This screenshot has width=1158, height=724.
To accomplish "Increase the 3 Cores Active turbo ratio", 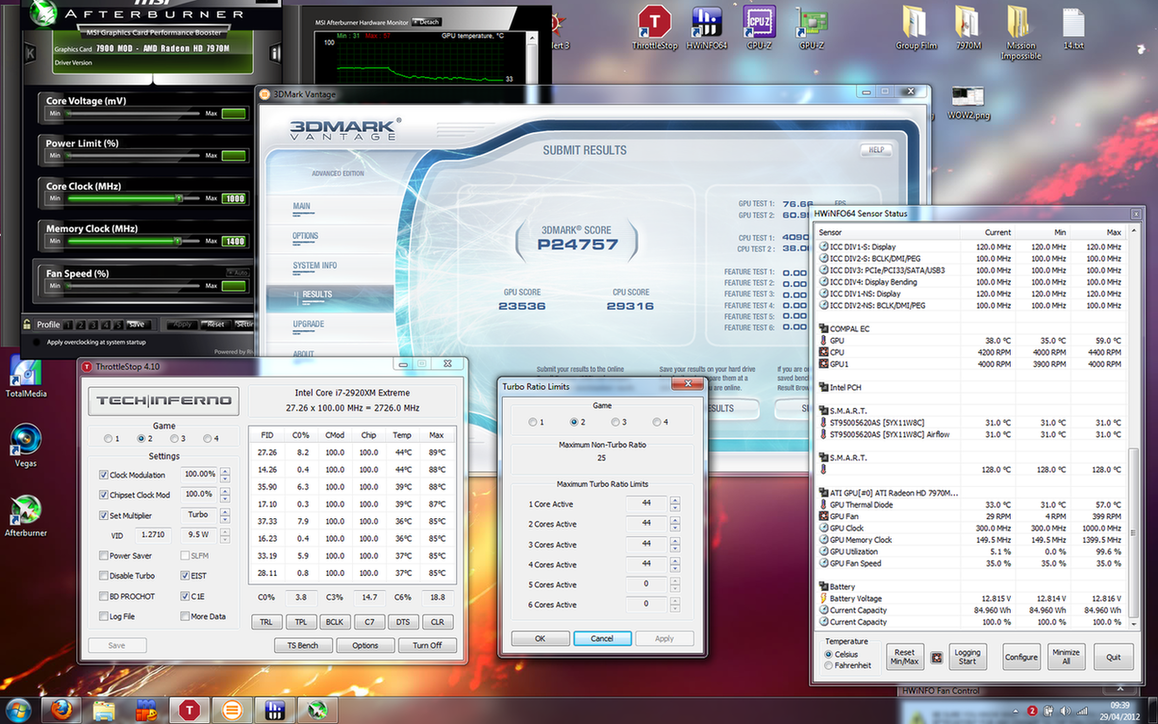I will coord(674,542).
